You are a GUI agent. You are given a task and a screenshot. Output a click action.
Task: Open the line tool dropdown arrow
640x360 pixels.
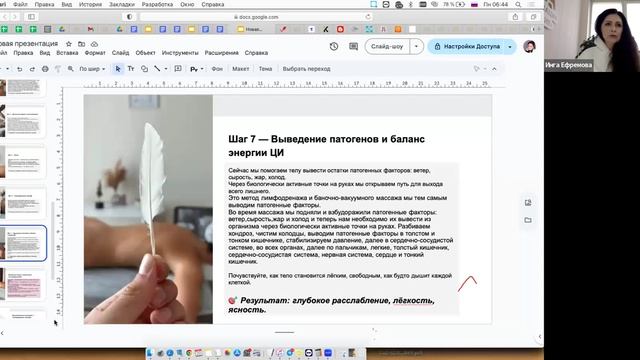pyautogui.click(x=166, y=69)
